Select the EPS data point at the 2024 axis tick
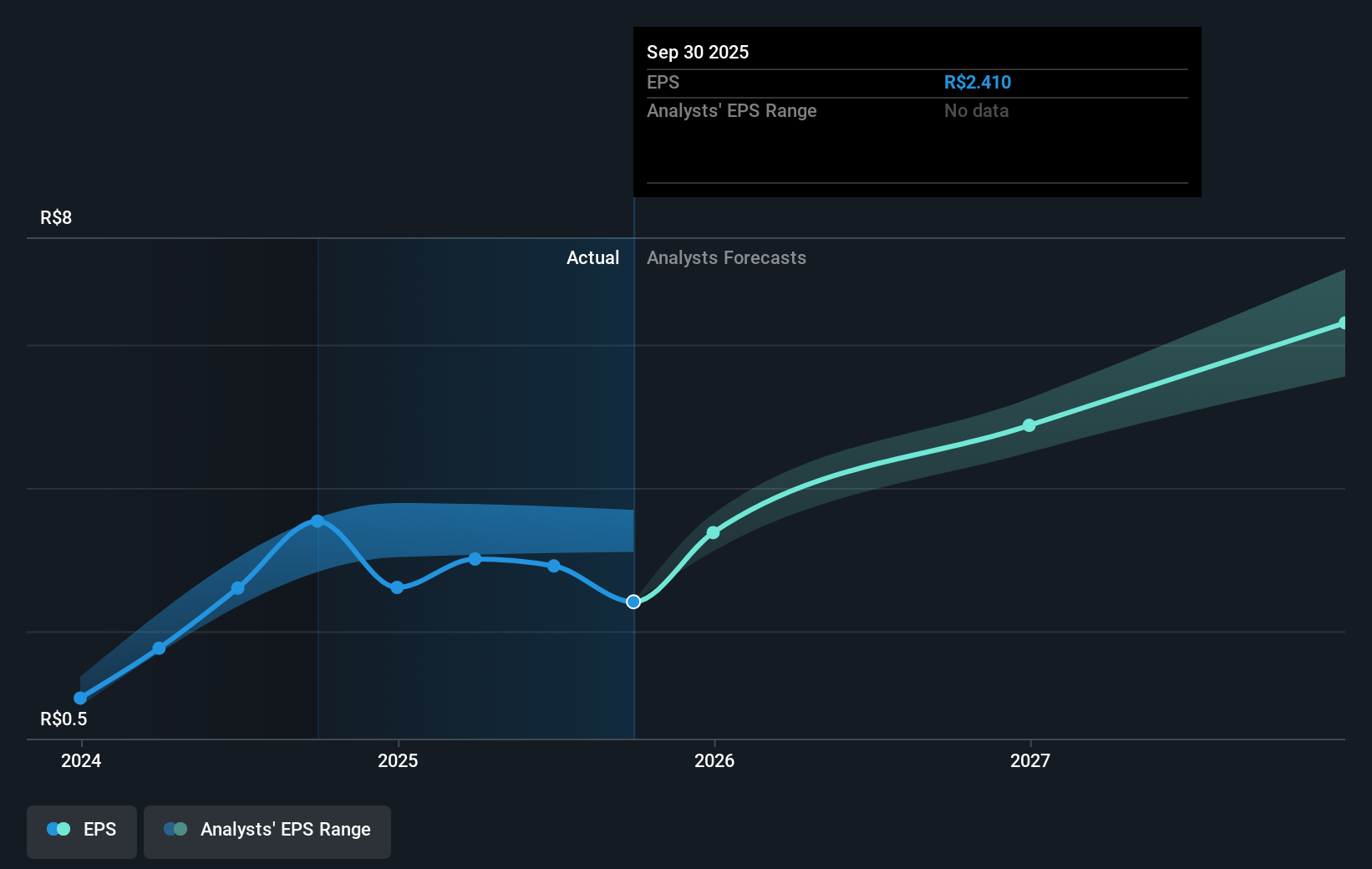The width and height of the screenshot is (1372, 869). tap(80, 698)
